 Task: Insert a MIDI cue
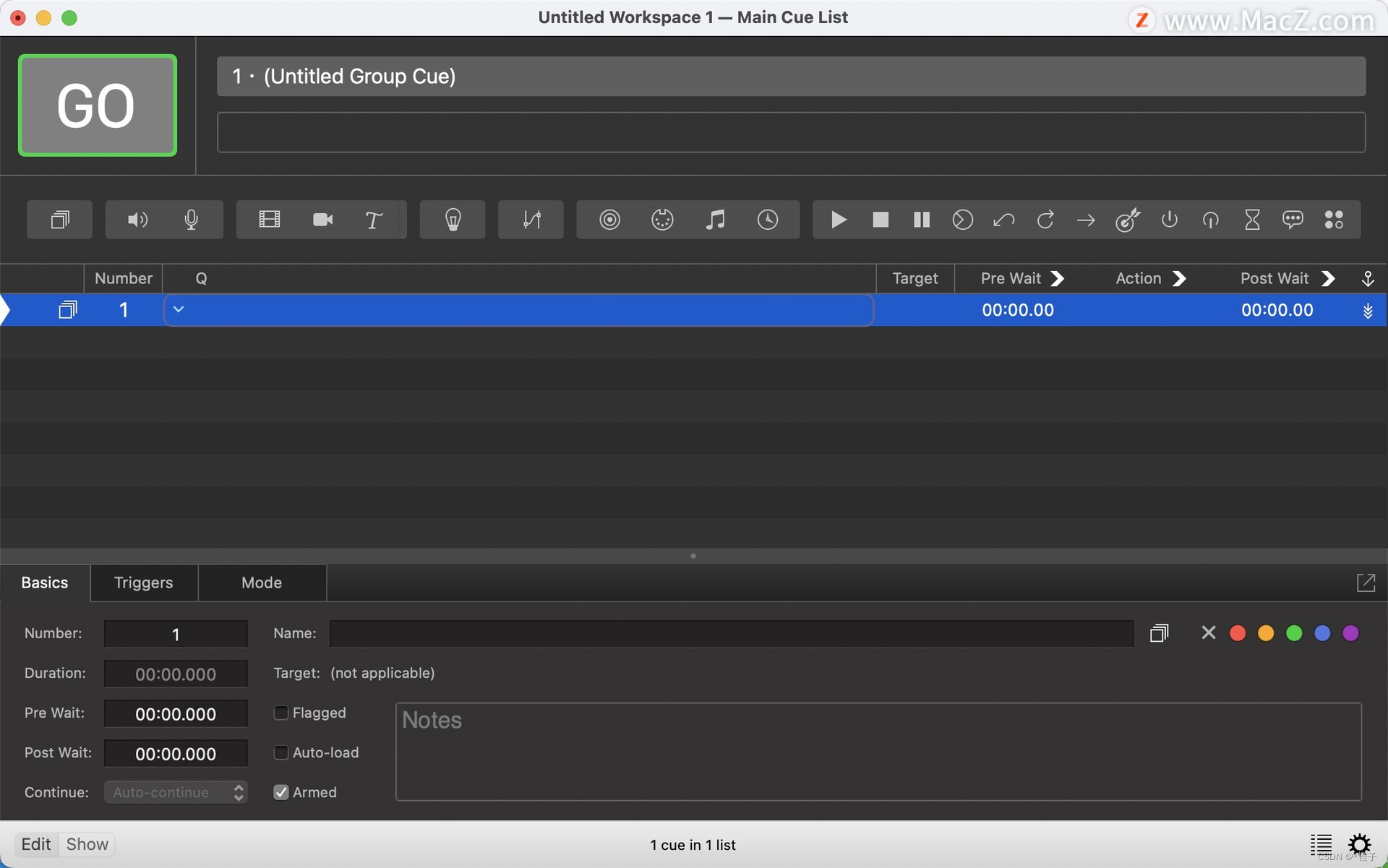662,220
